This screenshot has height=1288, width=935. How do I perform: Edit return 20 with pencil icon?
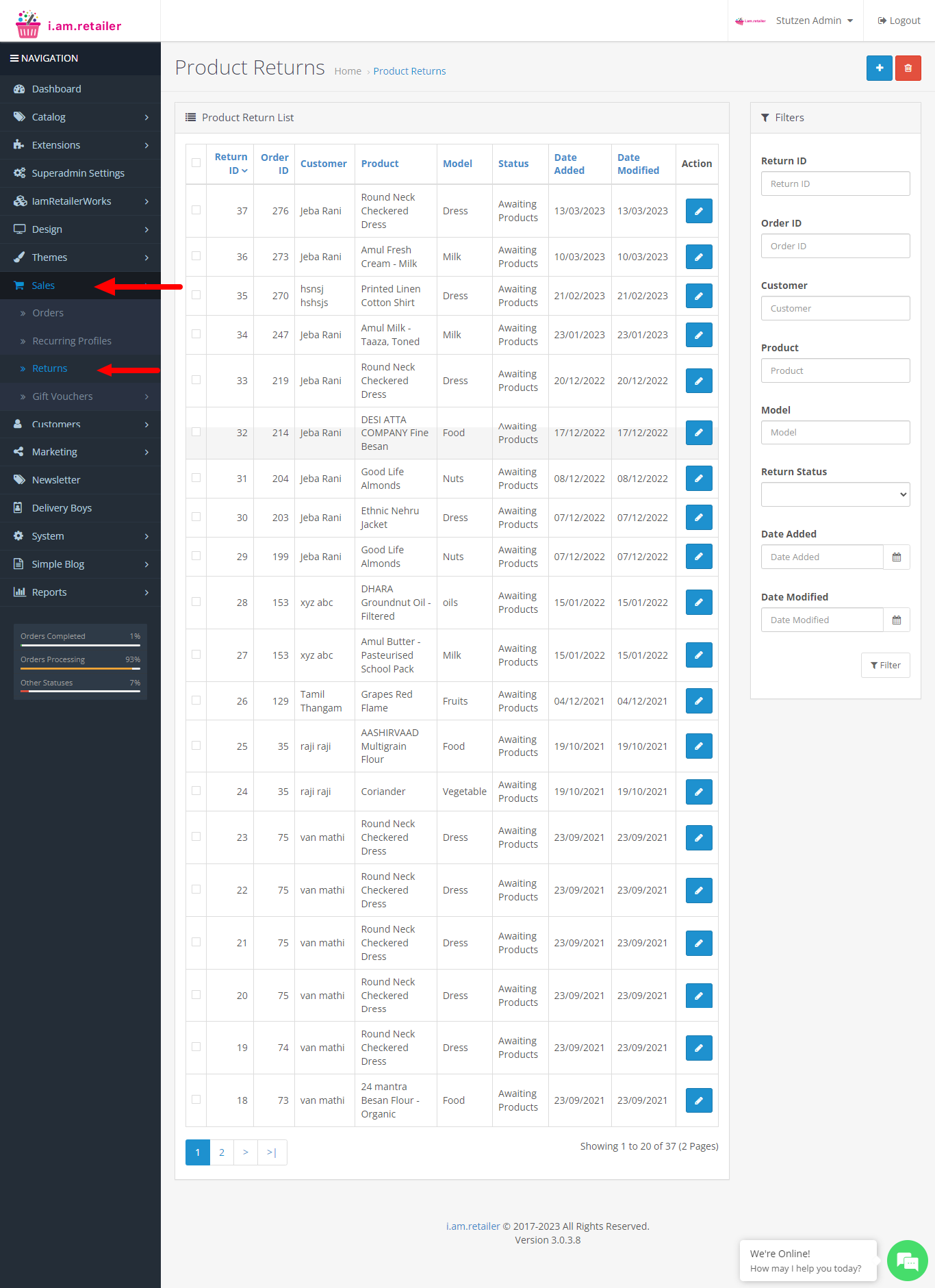699,996
